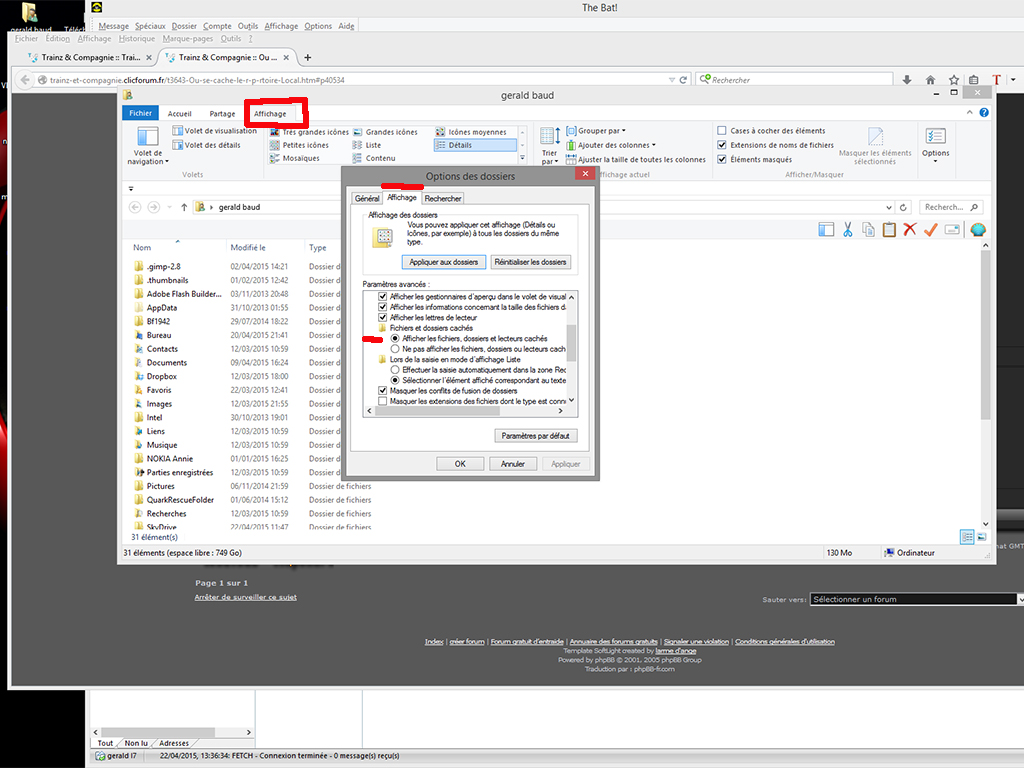Select Très grandes icônes view
The width and height of the screenshot is (1024, 768).
pos(310,132)
